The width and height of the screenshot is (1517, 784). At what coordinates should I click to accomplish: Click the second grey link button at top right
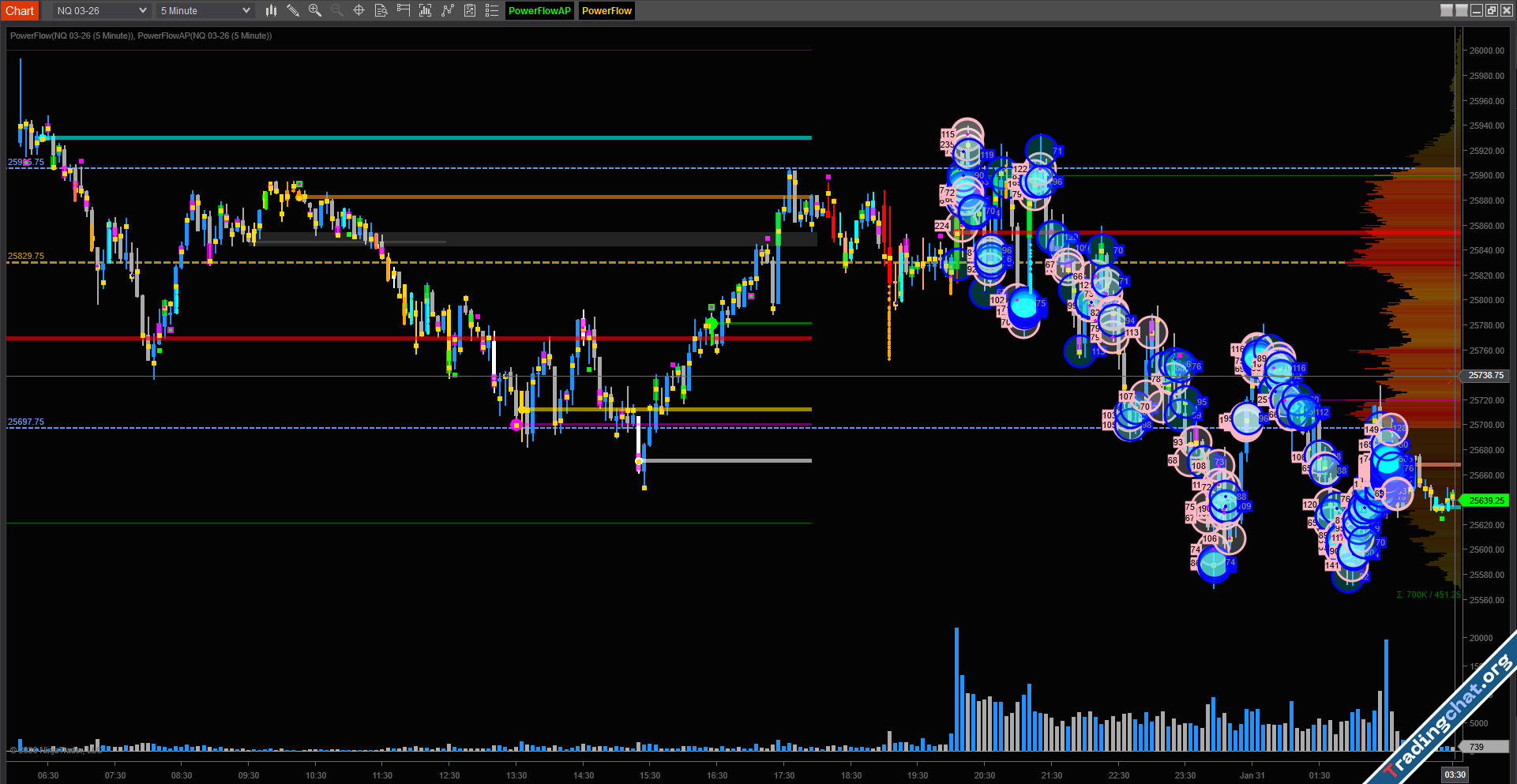pyautogui.click(x=1462, y=10)
